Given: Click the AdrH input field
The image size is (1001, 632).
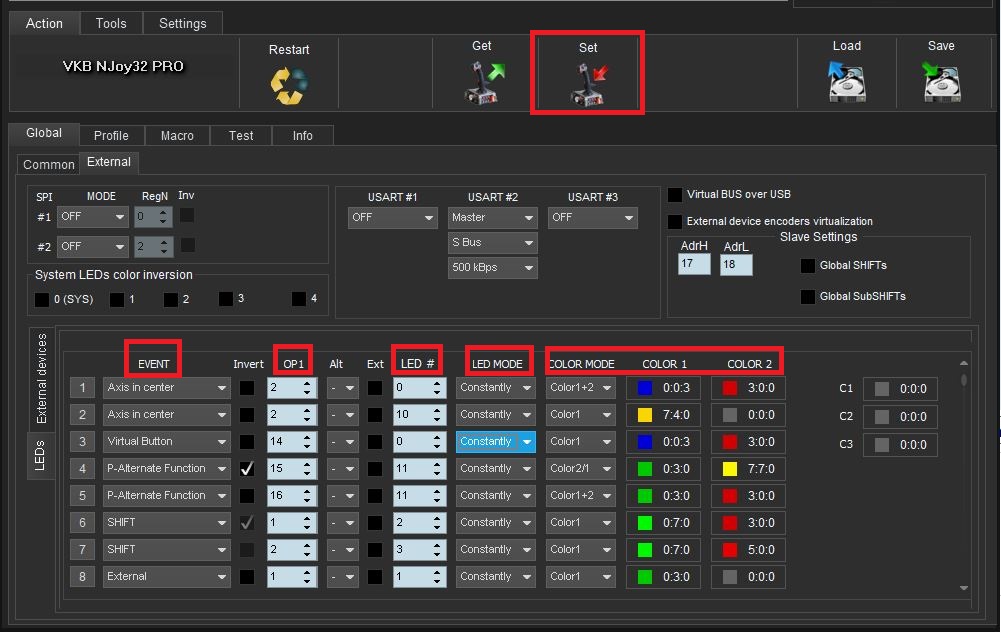Looking at the screenshot, I should coord(693,264).
